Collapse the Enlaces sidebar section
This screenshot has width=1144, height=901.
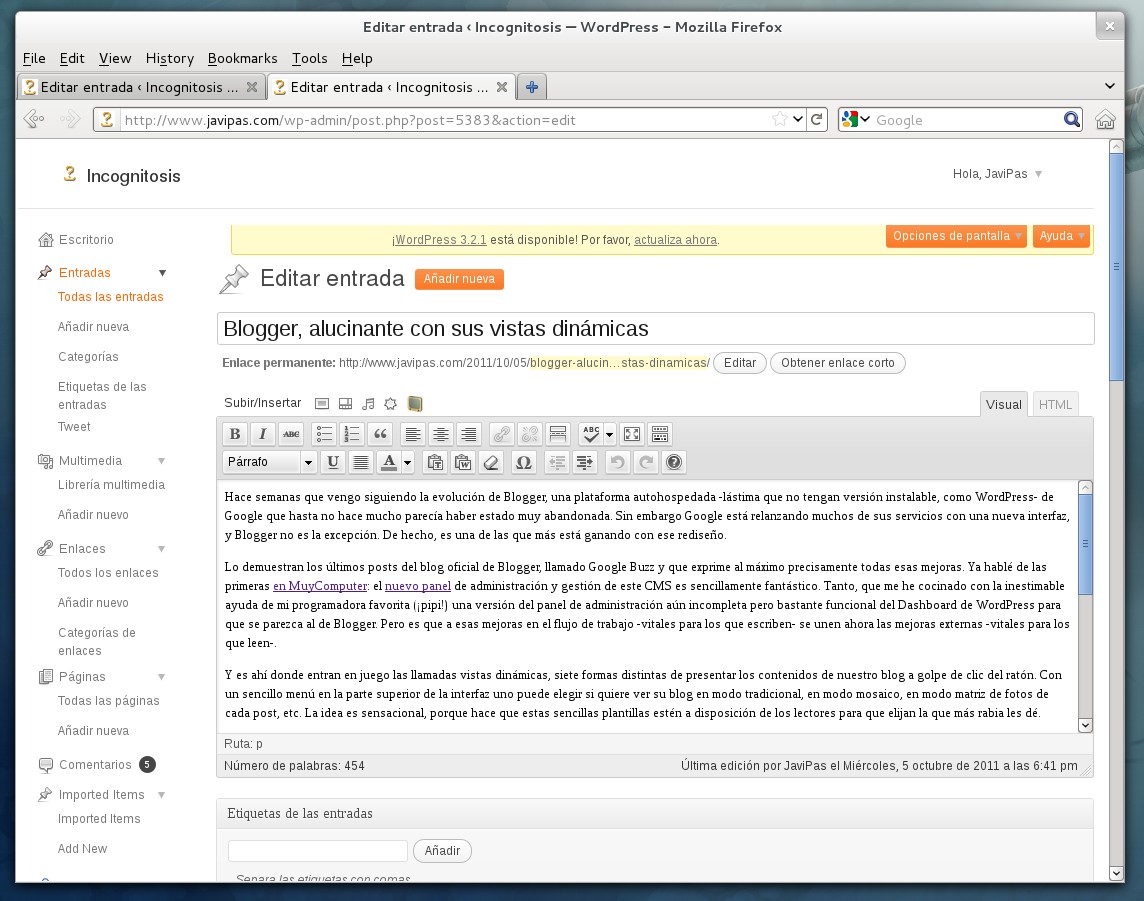click(162, 549)
